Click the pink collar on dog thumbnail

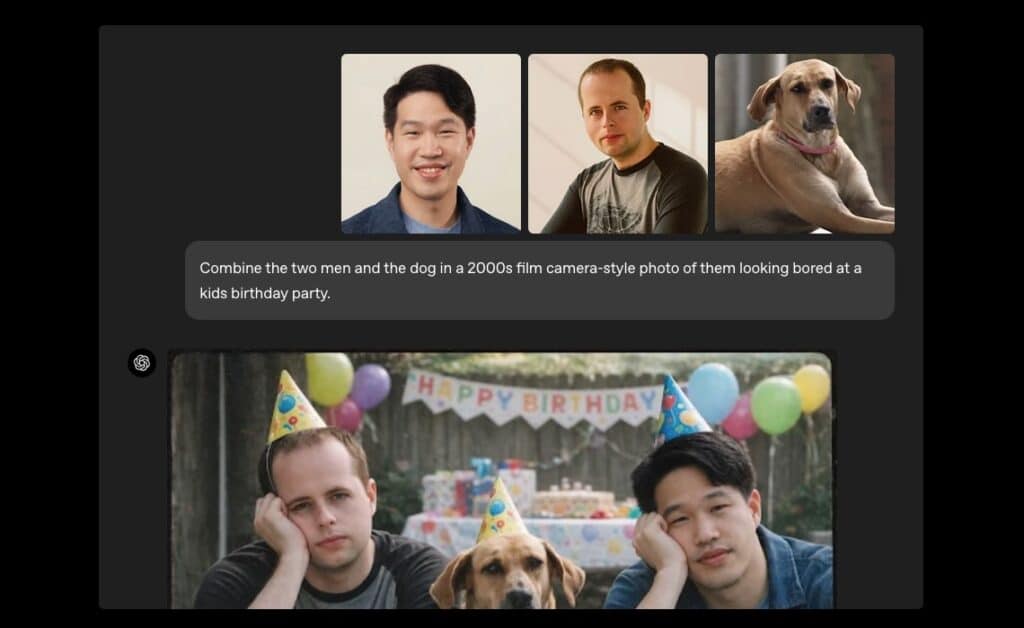(x=810, y=145)
